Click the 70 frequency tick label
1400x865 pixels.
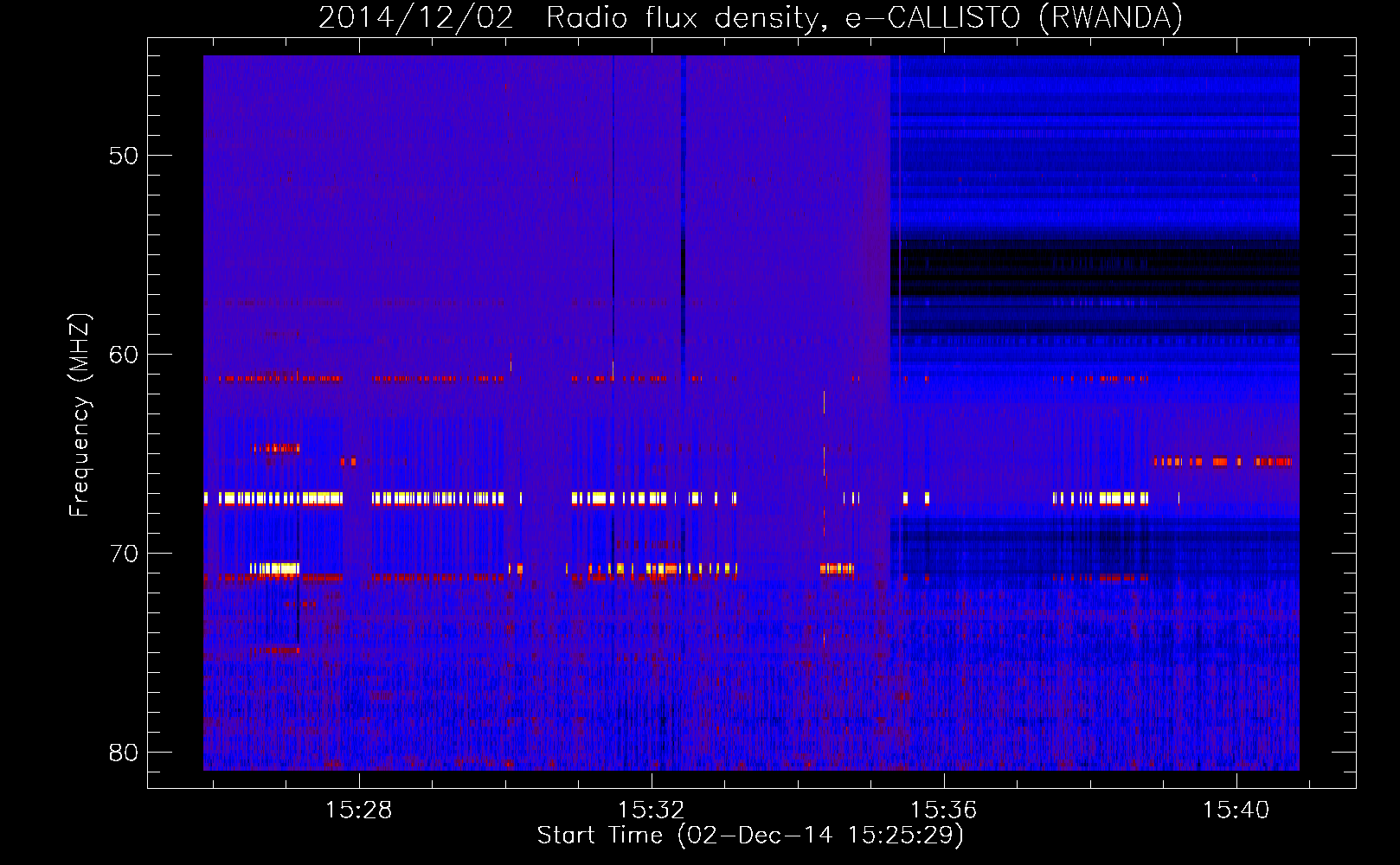click(x=124, y=554)
